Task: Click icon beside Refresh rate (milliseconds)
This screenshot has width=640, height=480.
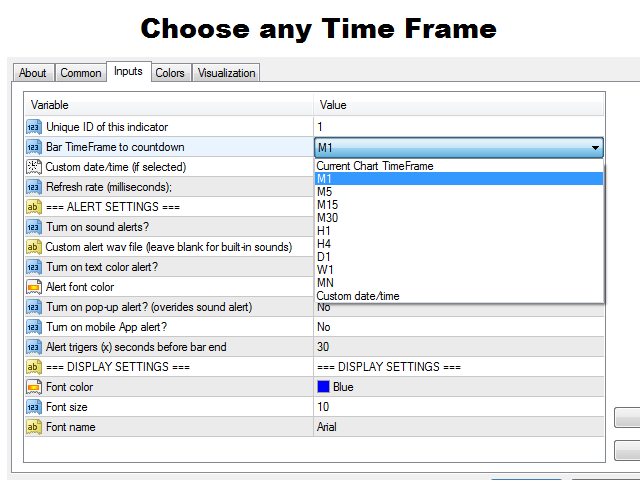Action: [x=34, y=187]
